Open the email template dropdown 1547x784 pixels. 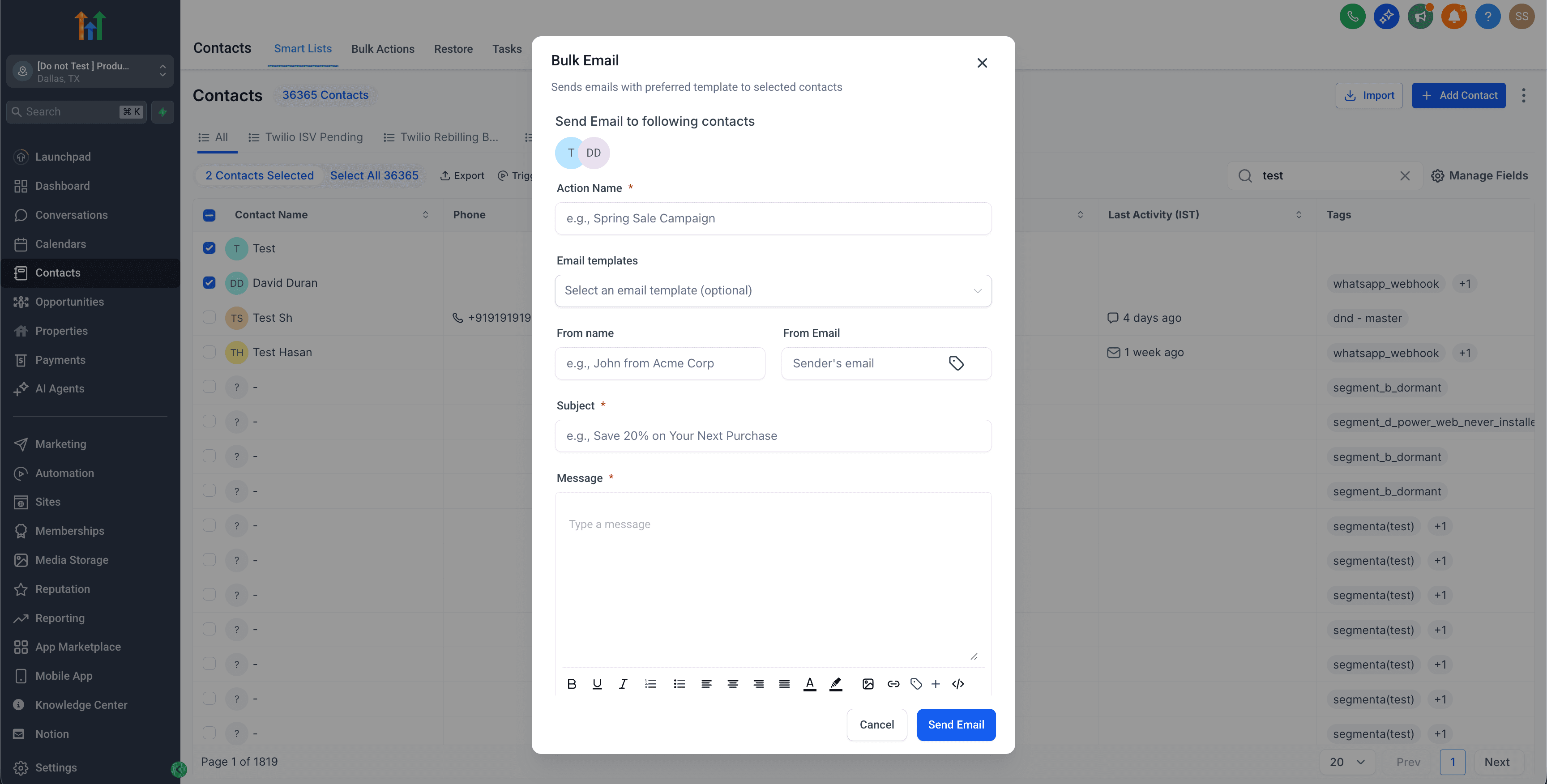coord(773,290)
